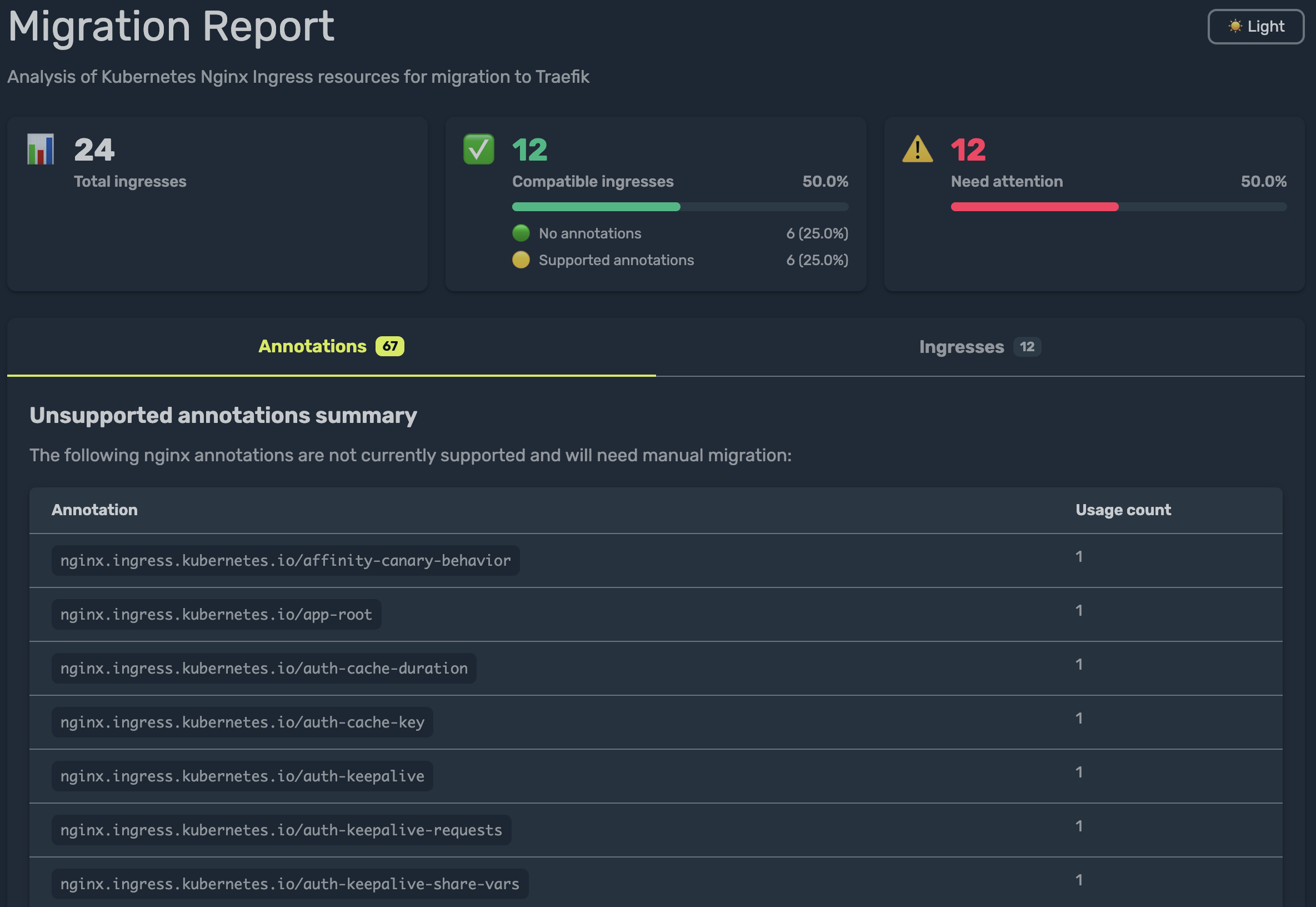Click the Annotation column header

(x=94, y=510)
